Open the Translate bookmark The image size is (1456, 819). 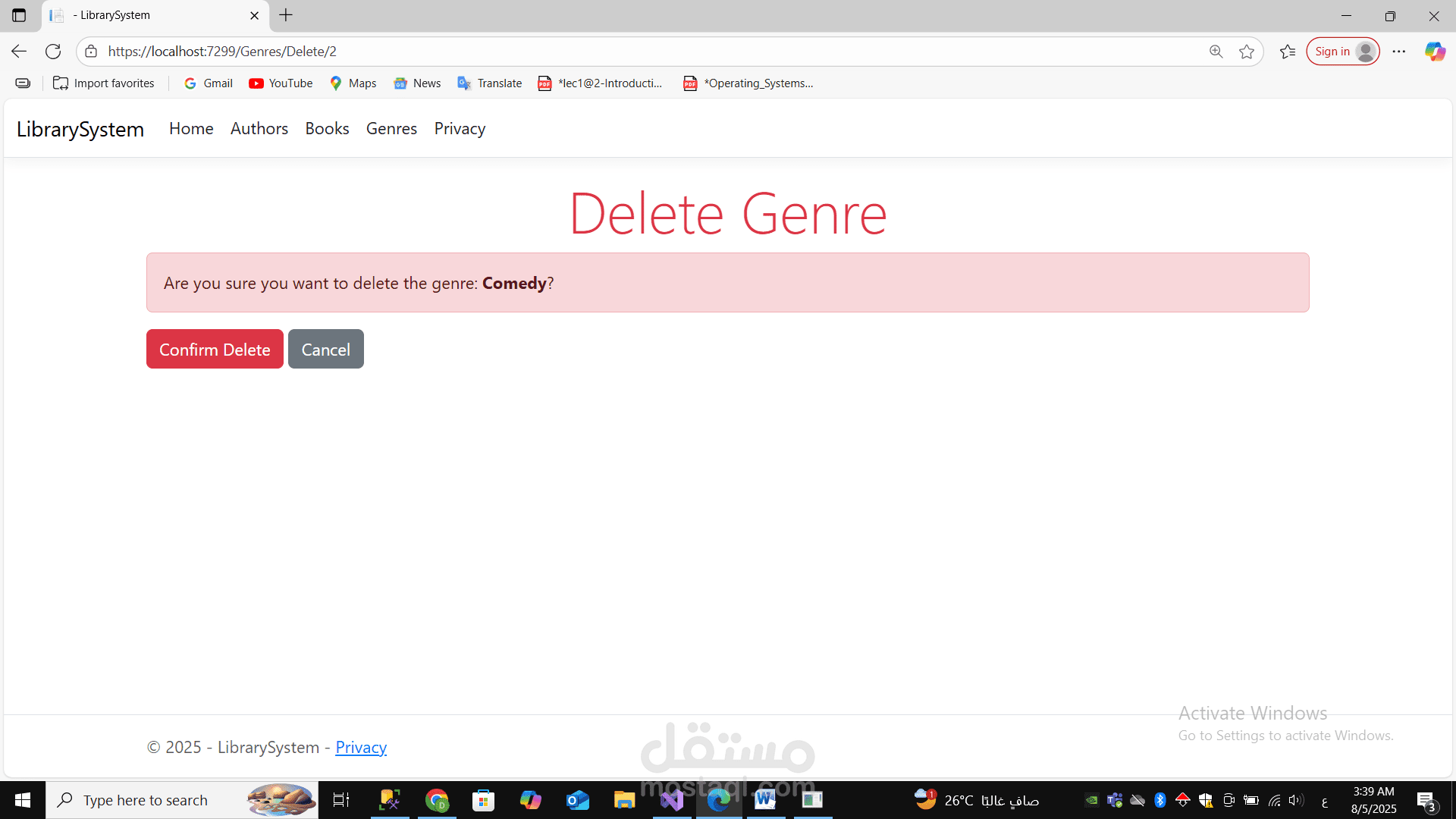(490, 83)
